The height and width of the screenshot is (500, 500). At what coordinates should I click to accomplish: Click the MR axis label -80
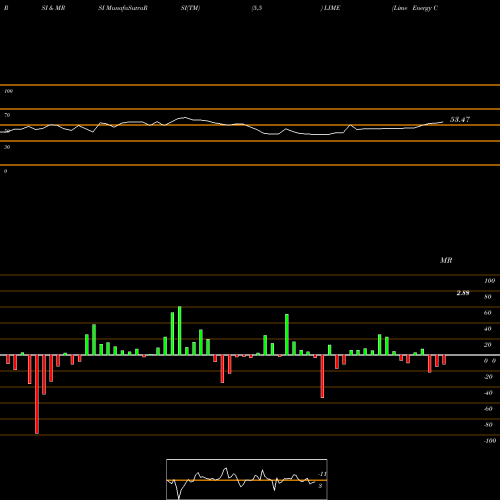[488, 425]
